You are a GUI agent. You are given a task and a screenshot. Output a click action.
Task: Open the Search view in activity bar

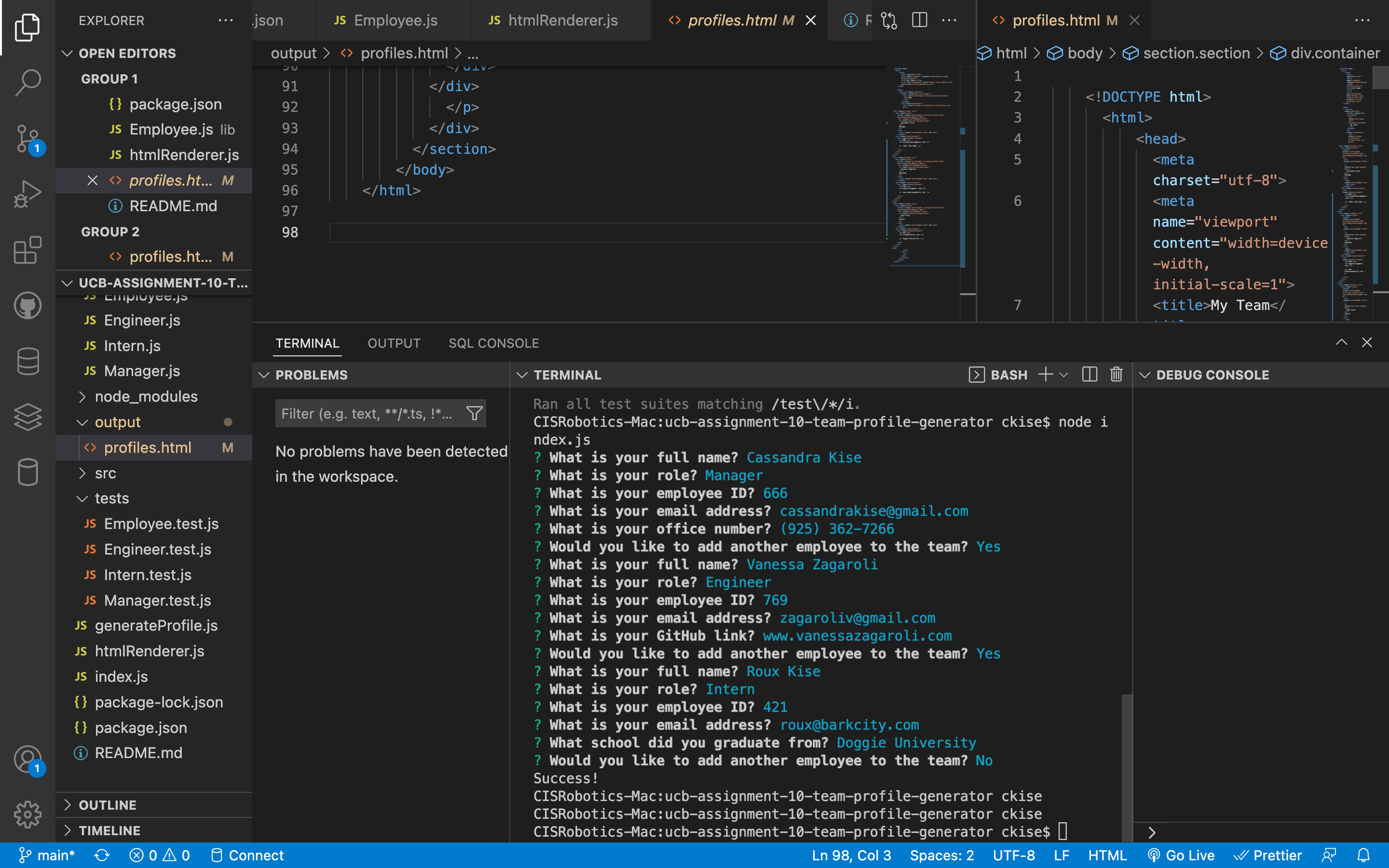(27, 82)
